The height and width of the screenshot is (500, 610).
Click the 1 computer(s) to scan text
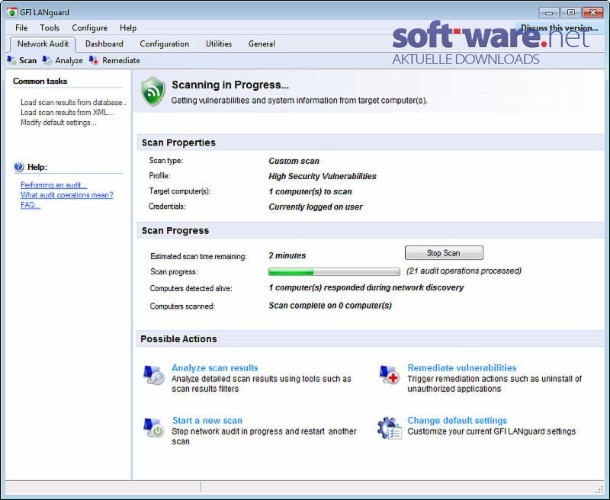pyautogui.click(x=310, y=191)
